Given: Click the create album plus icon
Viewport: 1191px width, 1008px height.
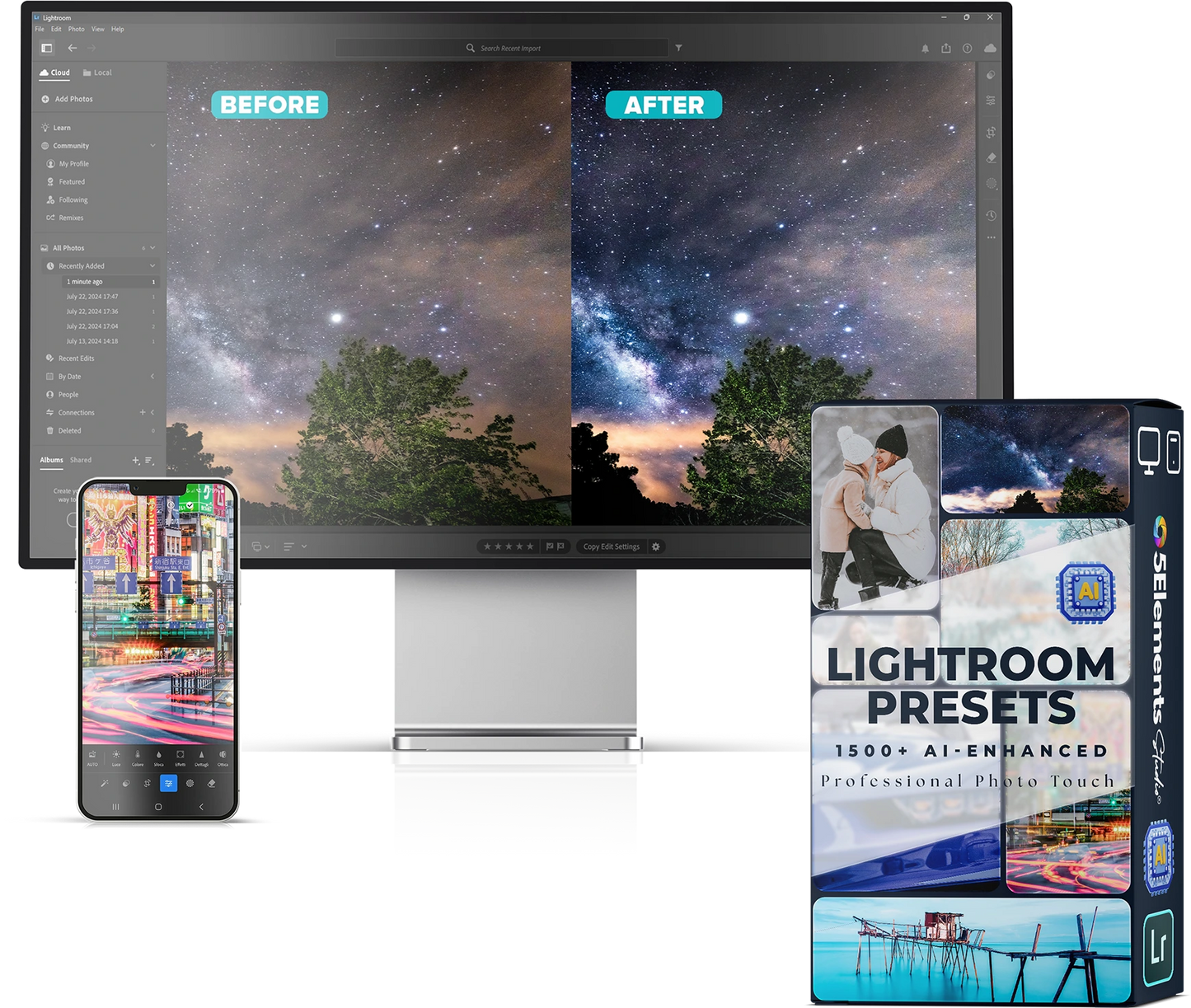Looking at the screenshot, I should (136, 460).
